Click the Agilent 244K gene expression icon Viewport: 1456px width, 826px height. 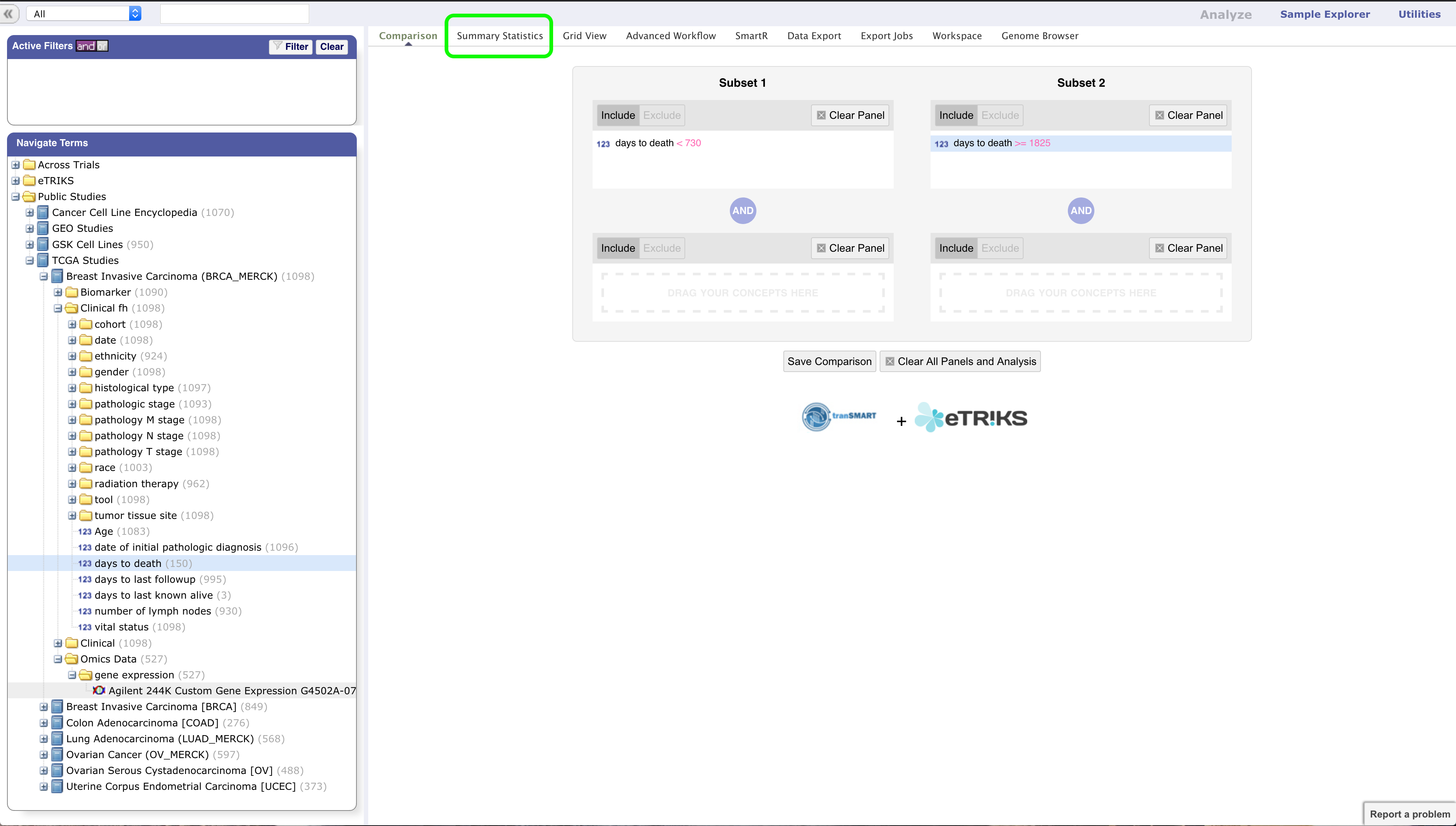click(99, 691)
